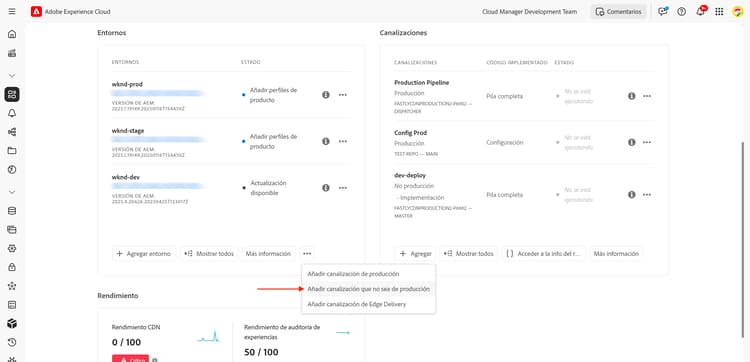Screen dimensions: 750x362
Task: Open more actions for dev-deploy
Action: pos(647,195)
